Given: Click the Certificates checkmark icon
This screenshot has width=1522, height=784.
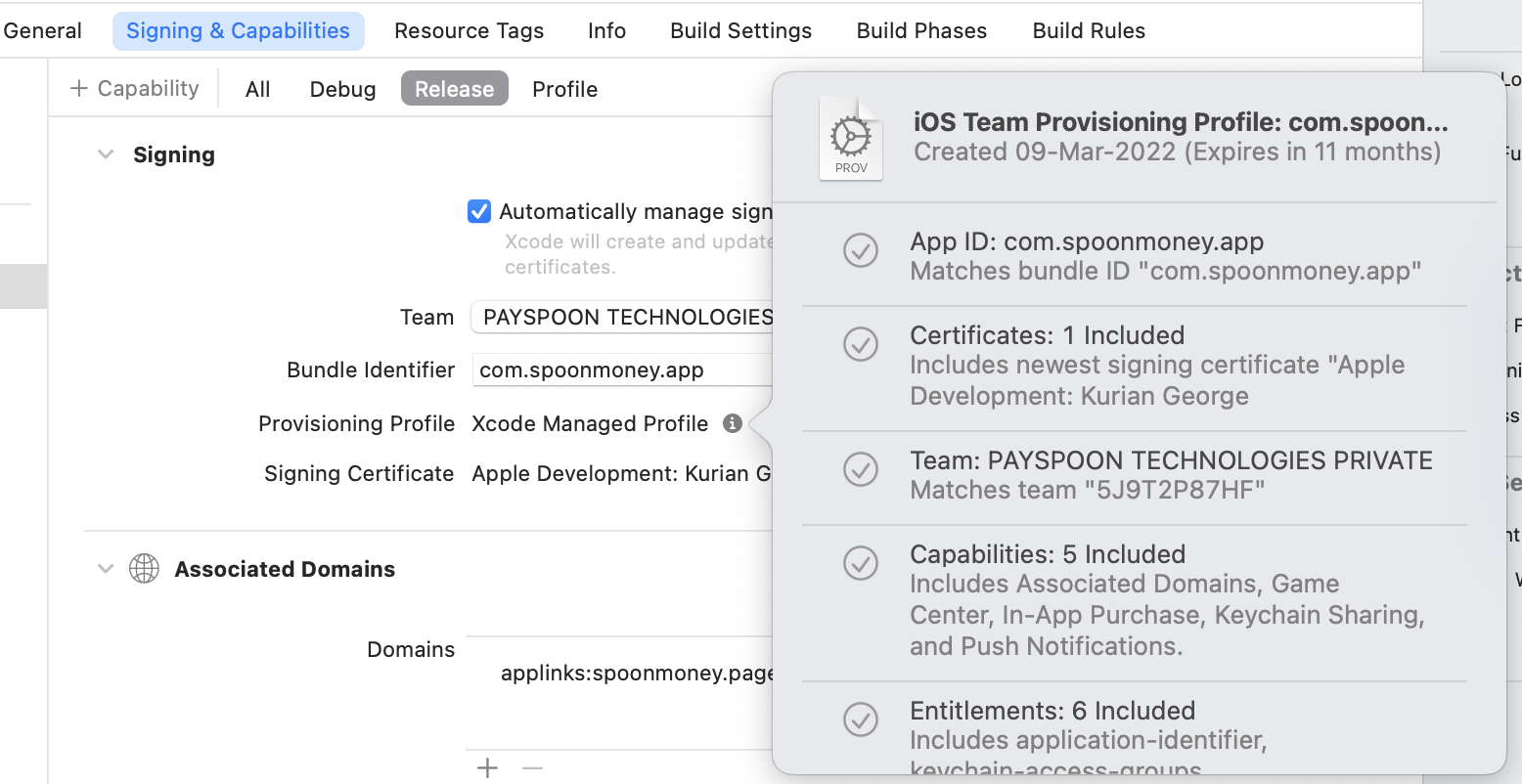Looking at the screenshot, I should [861, 344].
